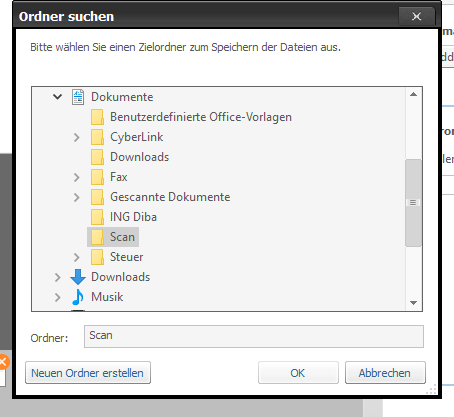Screen dimensions: 454x417
Task: Expand the CyberLink folder
Action: pyautogui.click(x=77, y=137)
